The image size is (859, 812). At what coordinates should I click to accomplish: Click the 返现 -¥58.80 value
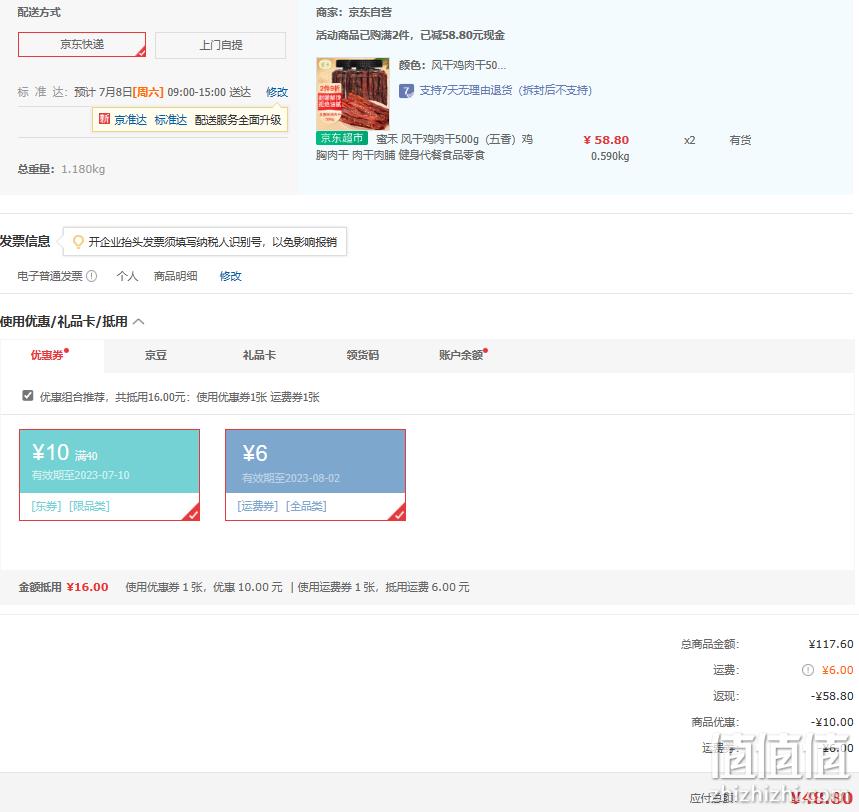click(x=832, y=696)
